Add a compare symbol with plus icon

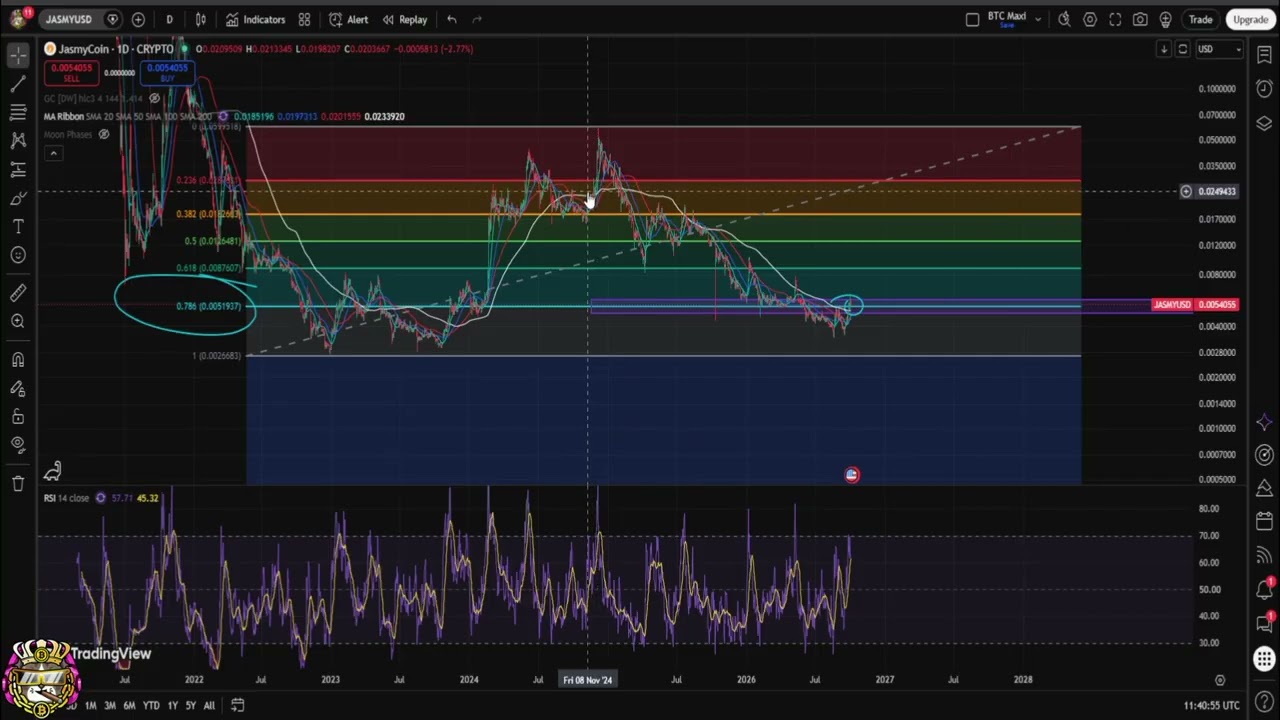[138, 19]
